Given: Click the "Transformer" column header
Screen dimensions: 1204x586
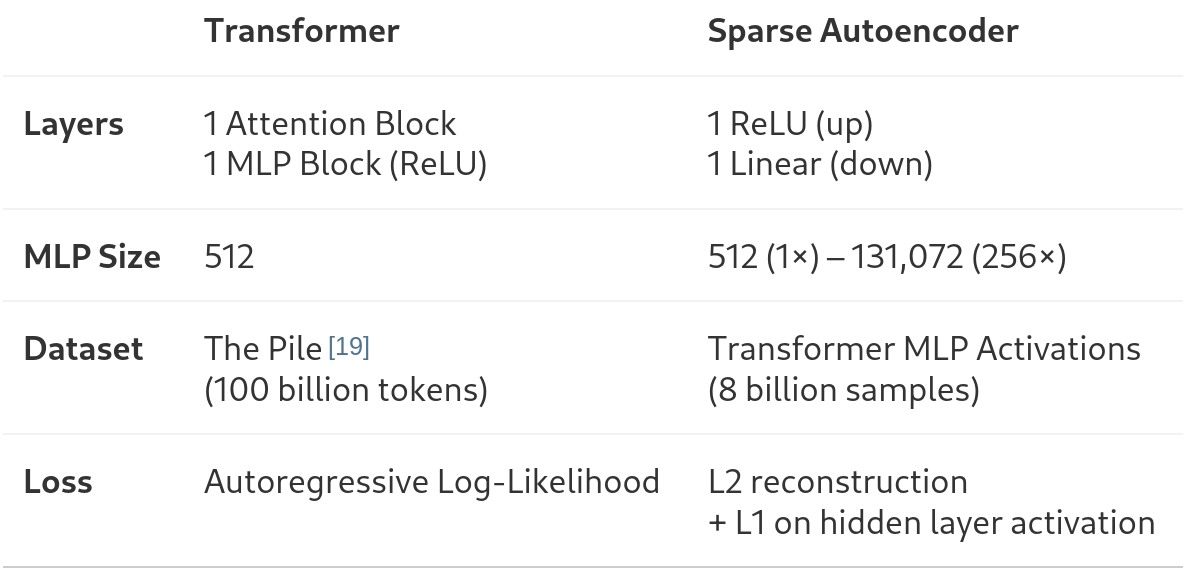Looking at the screenshot, I should point(301,31).
